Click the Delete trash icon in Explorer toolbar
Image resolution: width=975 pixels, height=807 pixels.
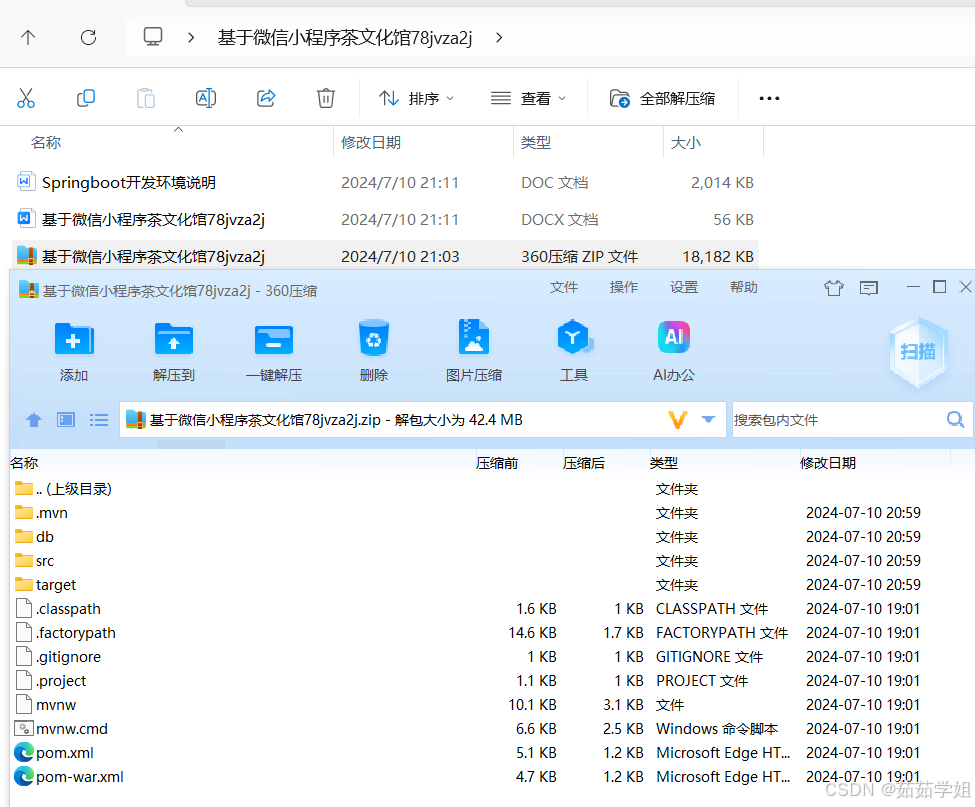[x=326, y=98]
